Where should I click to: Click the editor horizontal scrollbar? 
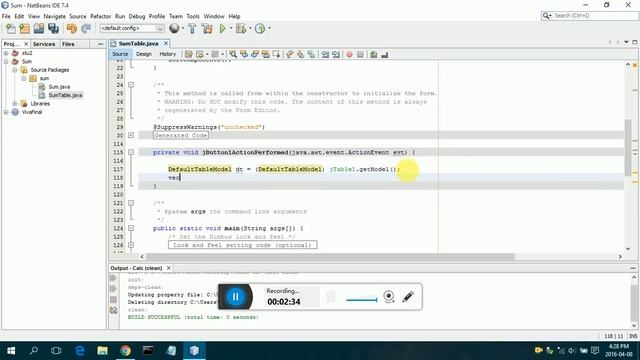(x=330, y=257)
